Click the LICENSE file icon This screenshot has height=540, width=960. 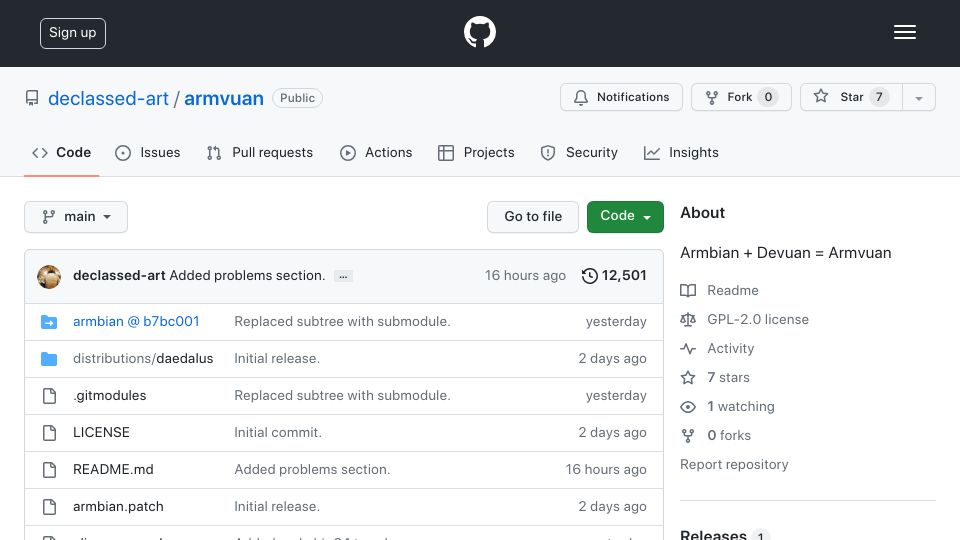pos(49,433)
